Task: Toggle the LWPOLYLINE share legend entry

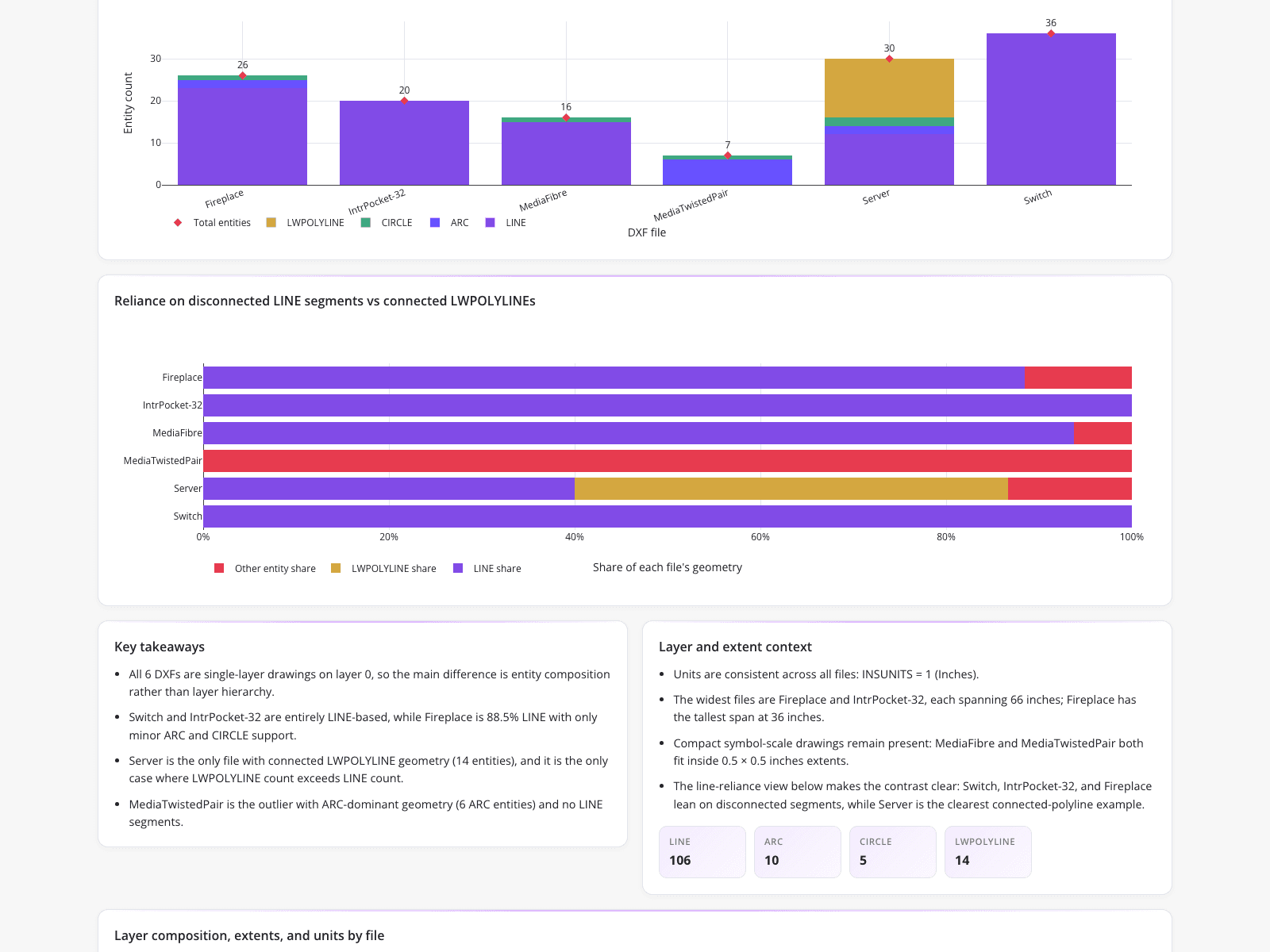Action: pyautogui.click(x=383, y=569)
